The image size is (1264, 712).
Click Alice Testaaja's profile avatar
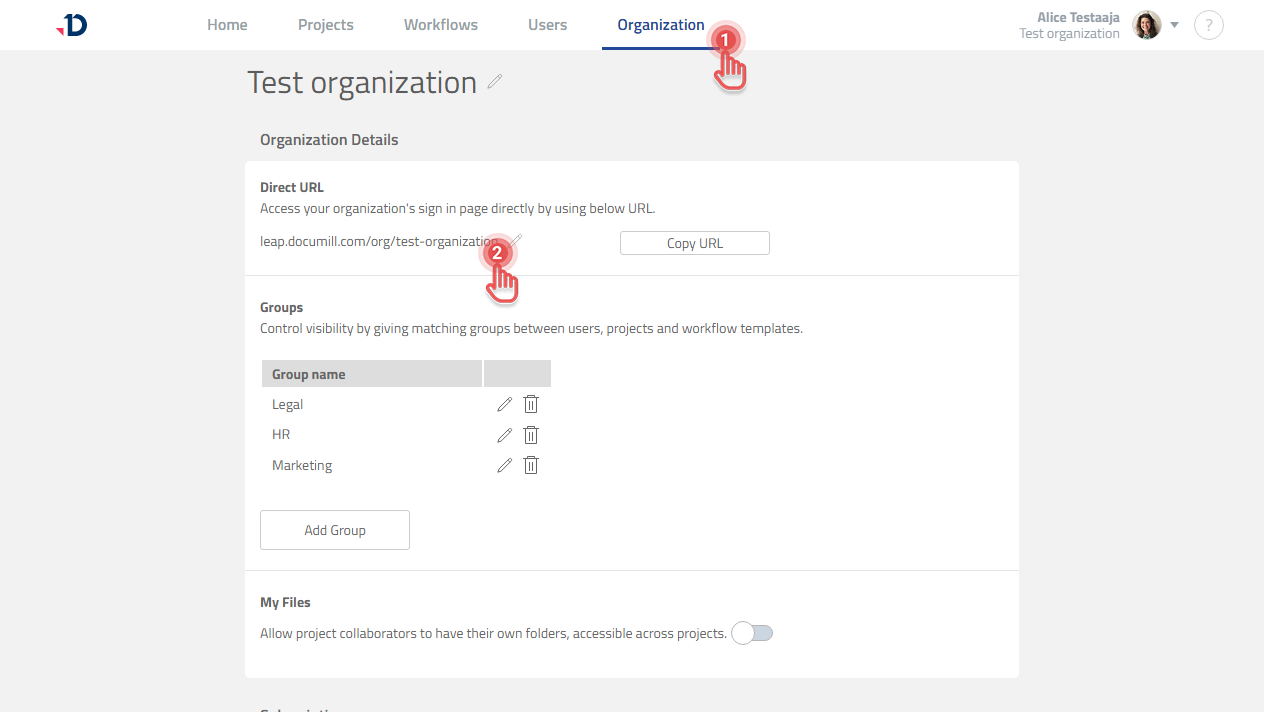click(1146, 25)
